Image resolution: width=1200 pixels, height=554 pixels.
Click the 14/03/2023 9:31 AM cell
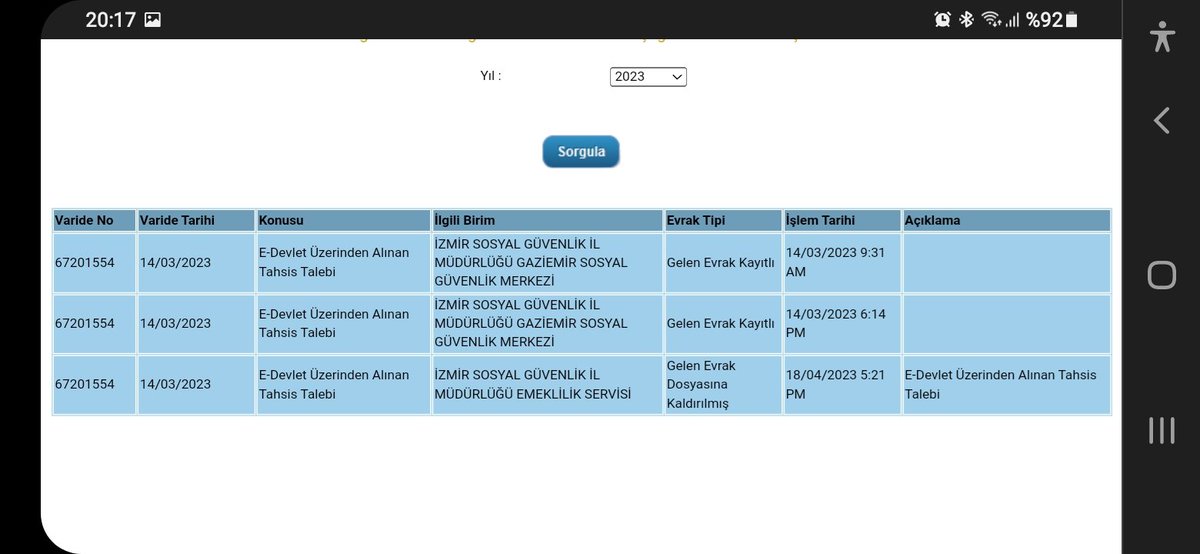click(842, 263)
